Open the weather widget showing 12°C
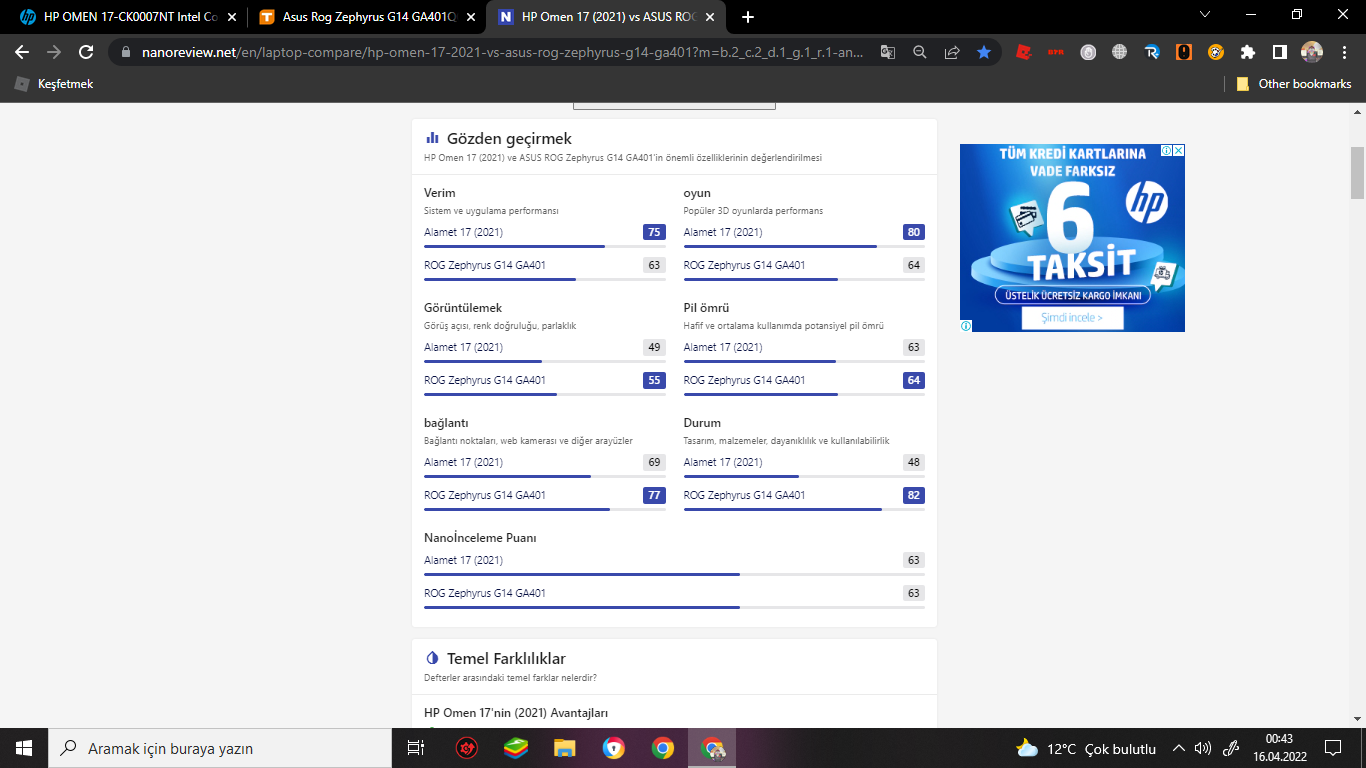The height and width of the screenshot is (768, 1366). [1086, 748]
